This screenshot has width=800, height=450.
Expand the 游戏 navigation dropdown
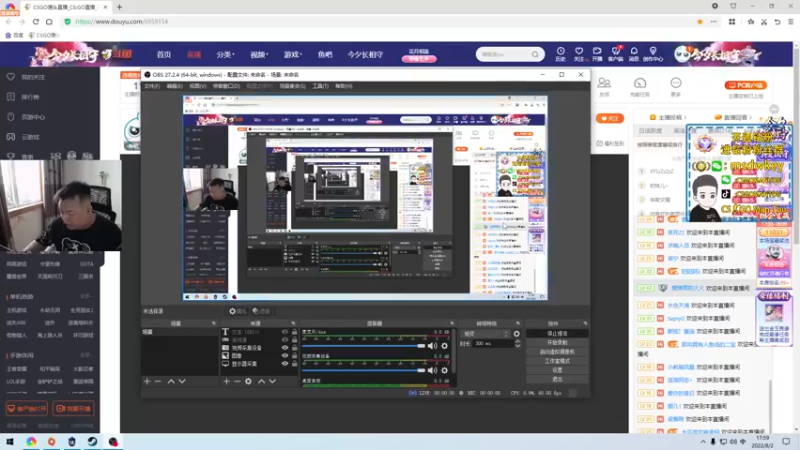293,54
